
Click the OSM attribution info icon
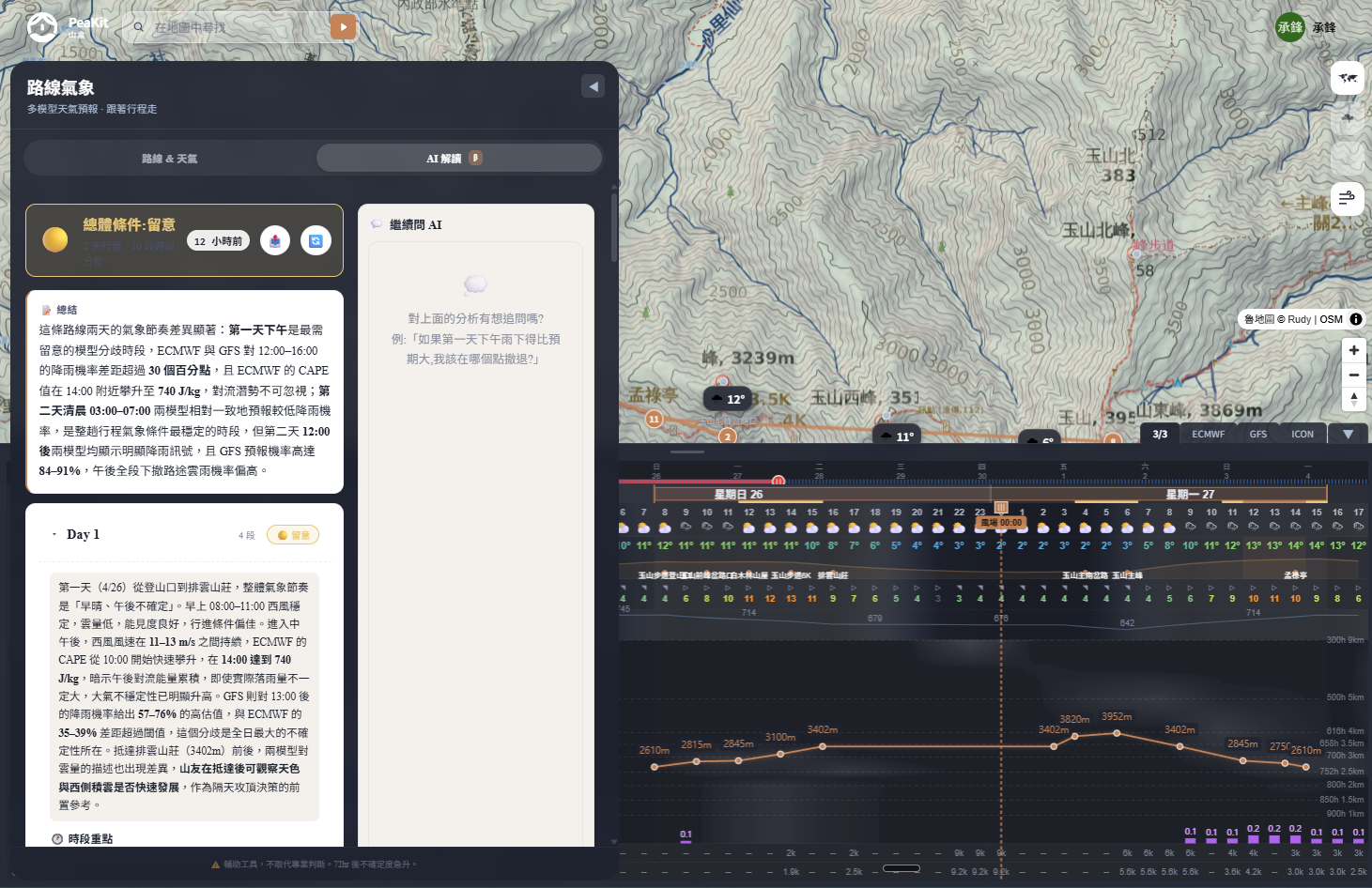(1355, 319)
